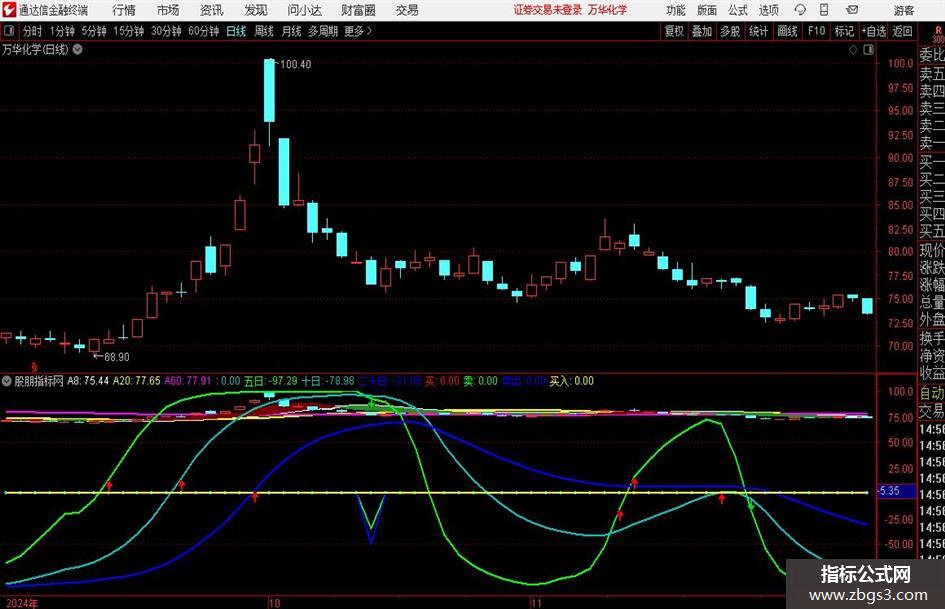Click the 万华化学 stock name in title bar
The width and height of the screenshot is (945, 609).
pyautogui.click(x=608, y=10)
